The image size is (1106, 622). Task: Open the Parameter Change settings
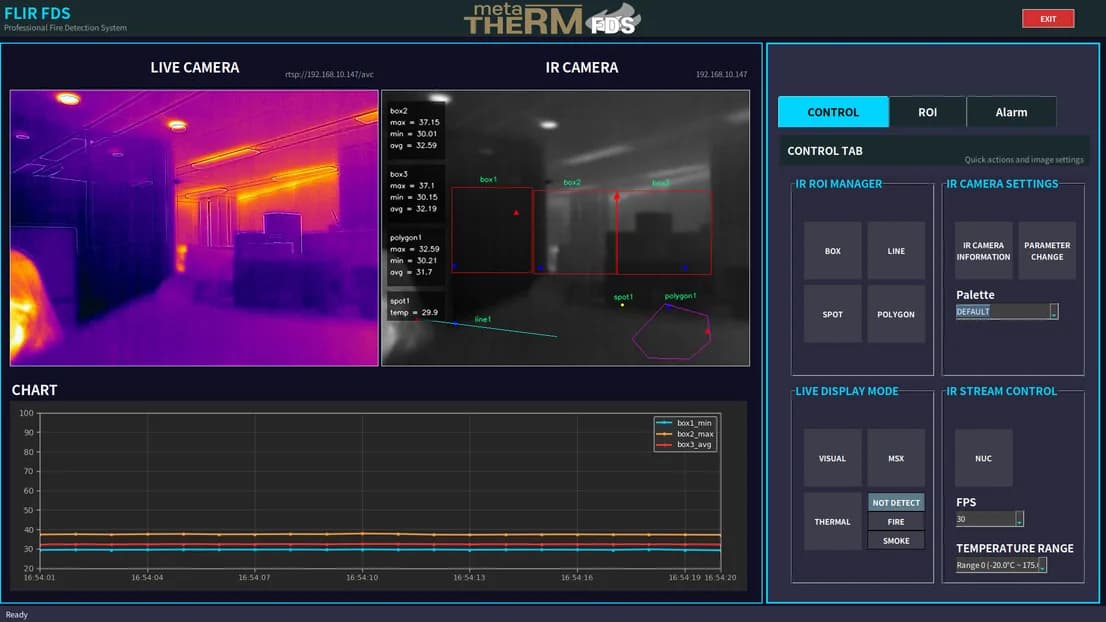(x=1047, y=250)
